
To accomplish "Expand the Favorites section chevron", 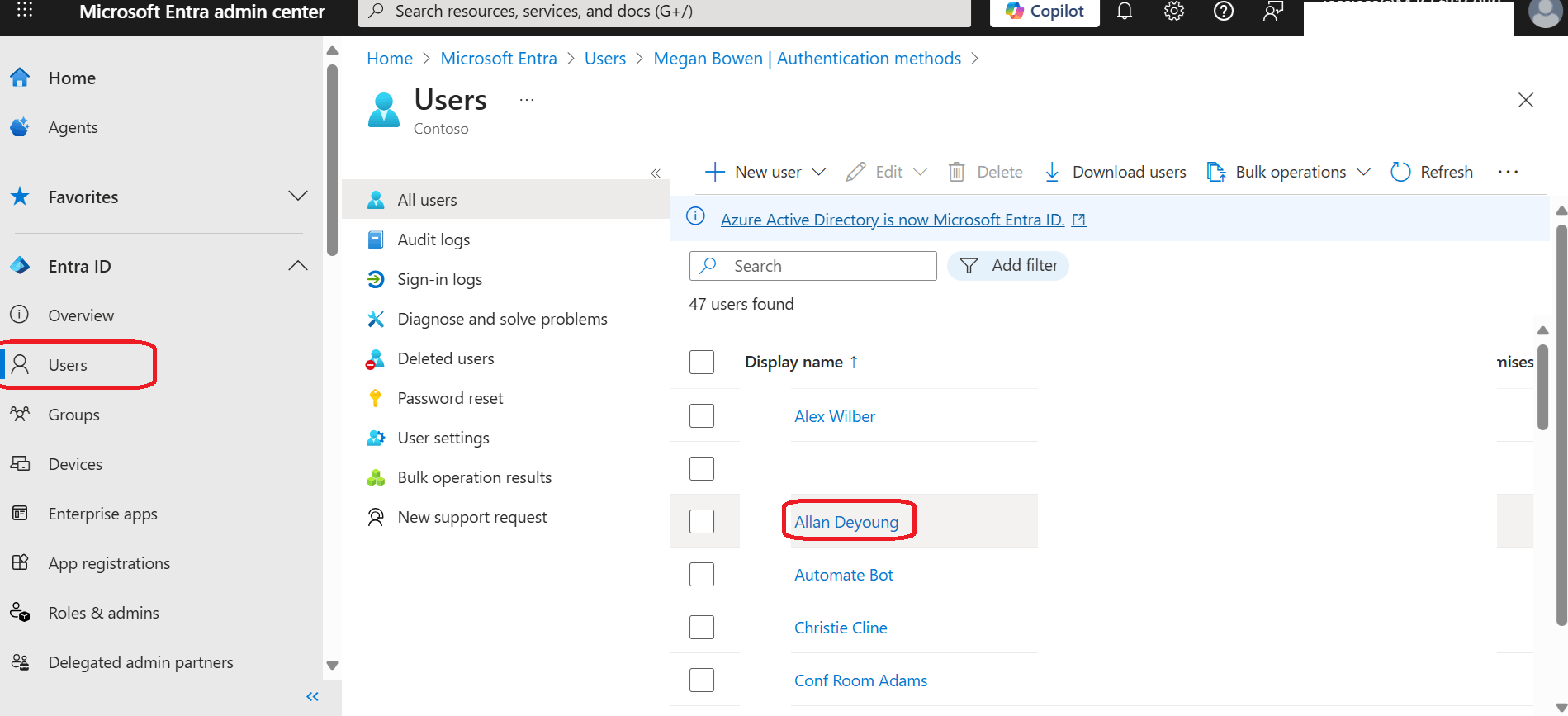I will click(x=298, y=196).
